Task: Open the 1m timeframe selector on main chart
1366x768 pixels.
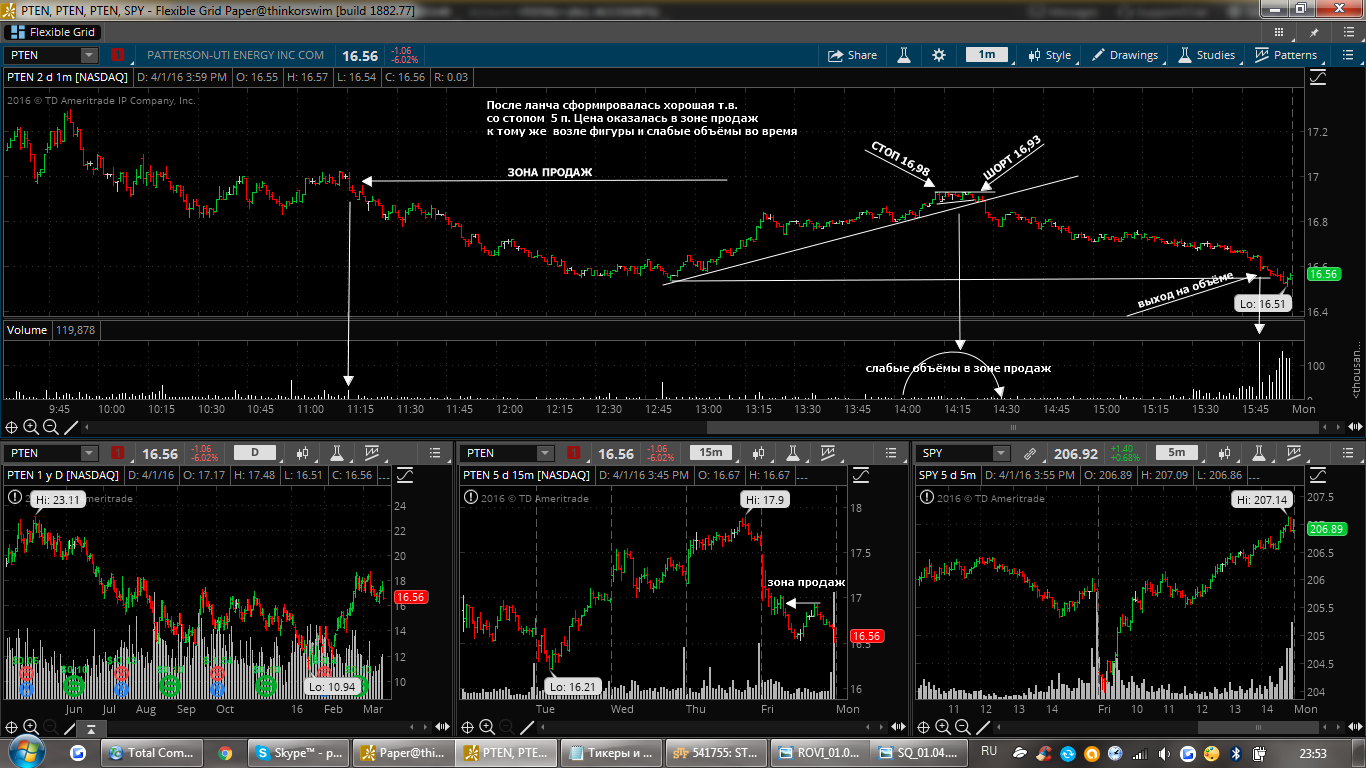Action: (986, 55)
